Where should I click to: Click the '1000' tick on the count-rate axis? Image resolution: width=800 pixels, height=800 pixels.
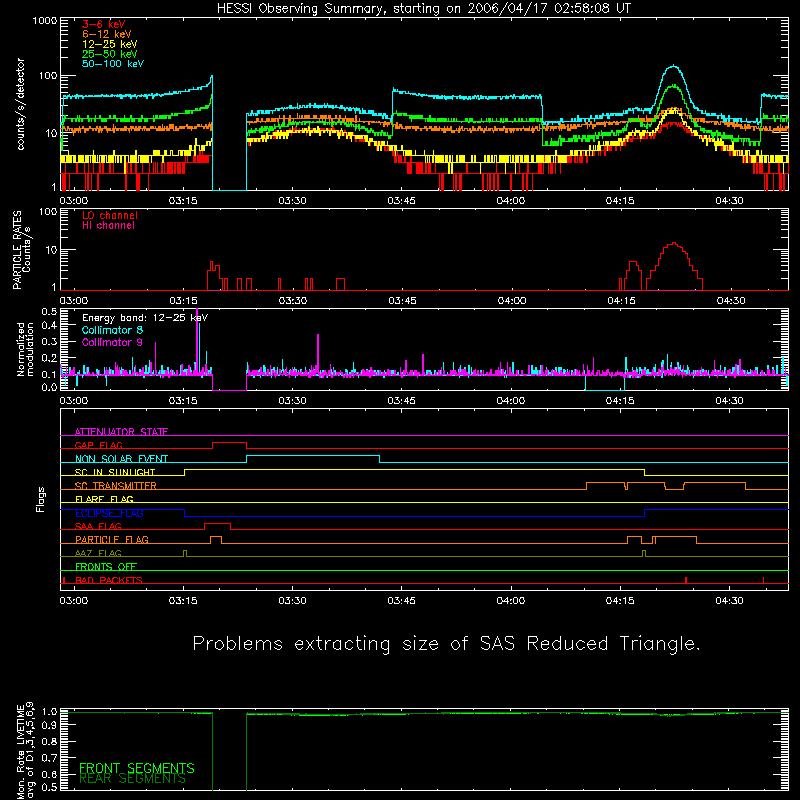tap(45, 21)
